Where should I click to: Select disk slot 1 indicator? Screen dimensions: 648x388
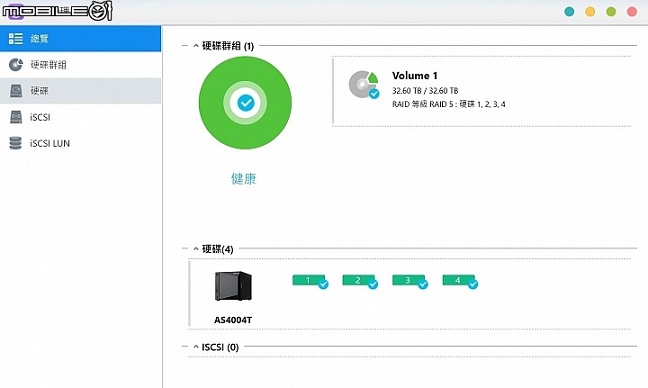tap(310, 281)
